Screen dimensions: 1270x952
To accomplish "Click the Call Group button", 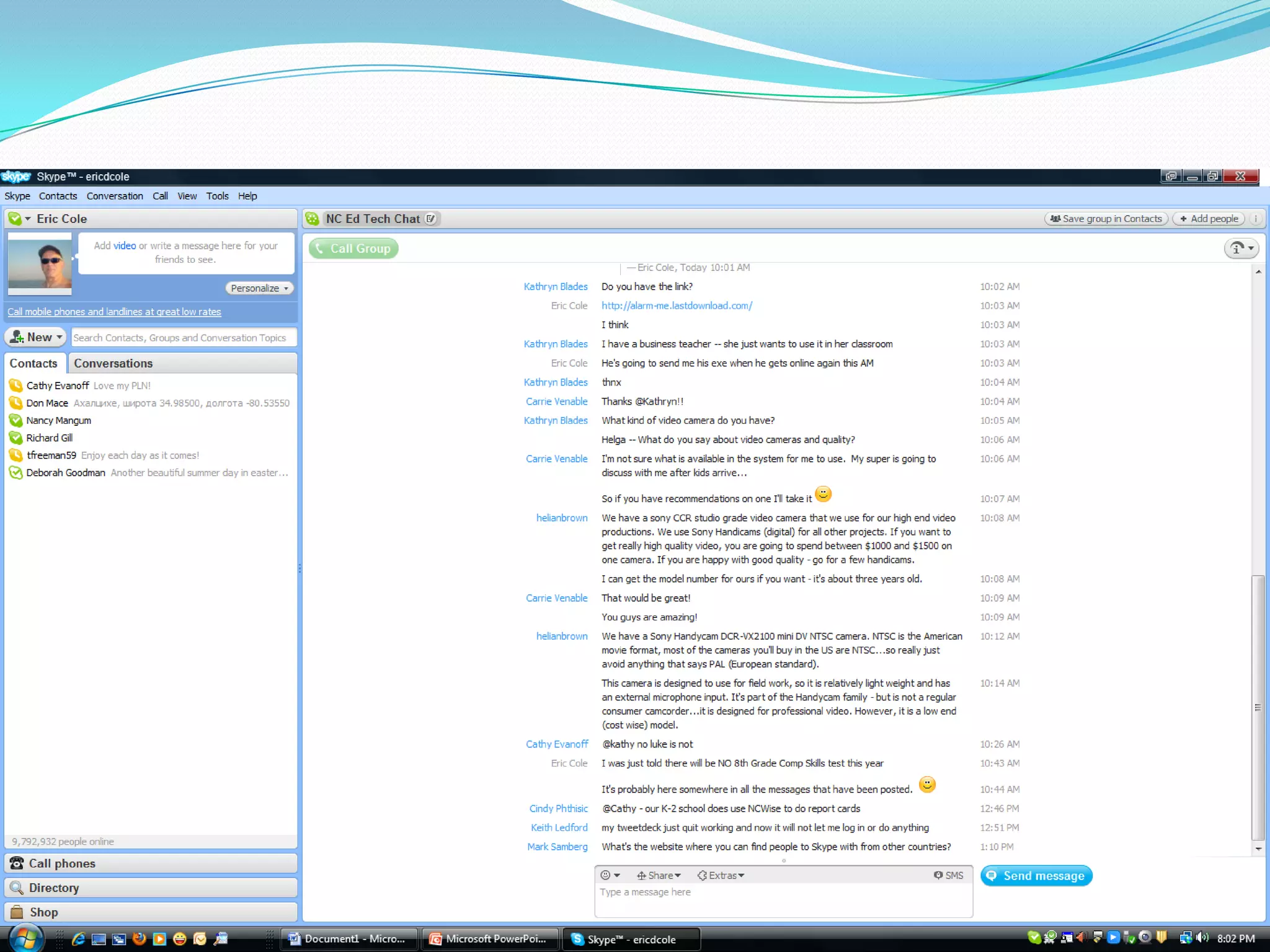I will tap(353, 249).
